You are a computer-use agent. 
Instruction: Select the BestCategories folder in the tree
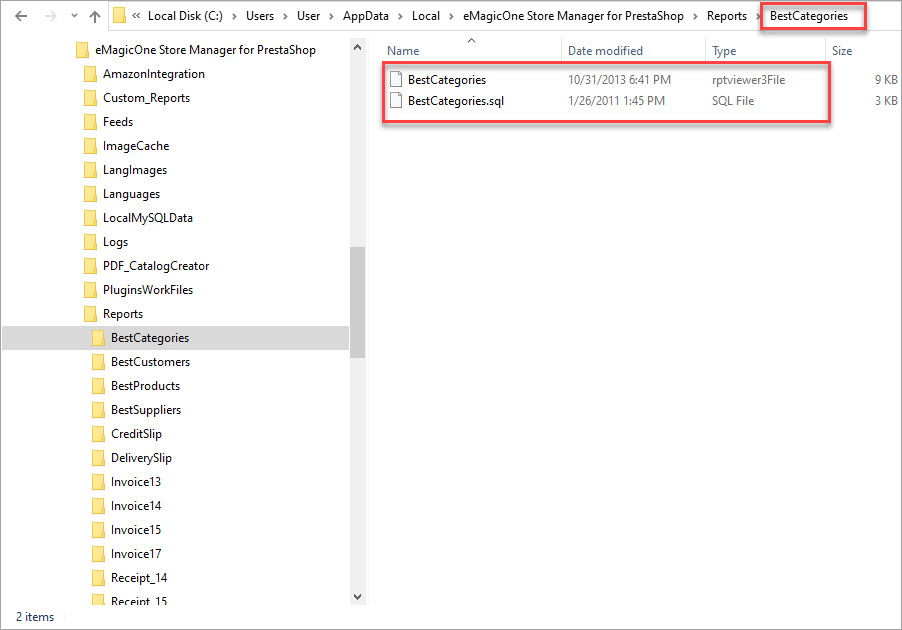tap(175, 338)
